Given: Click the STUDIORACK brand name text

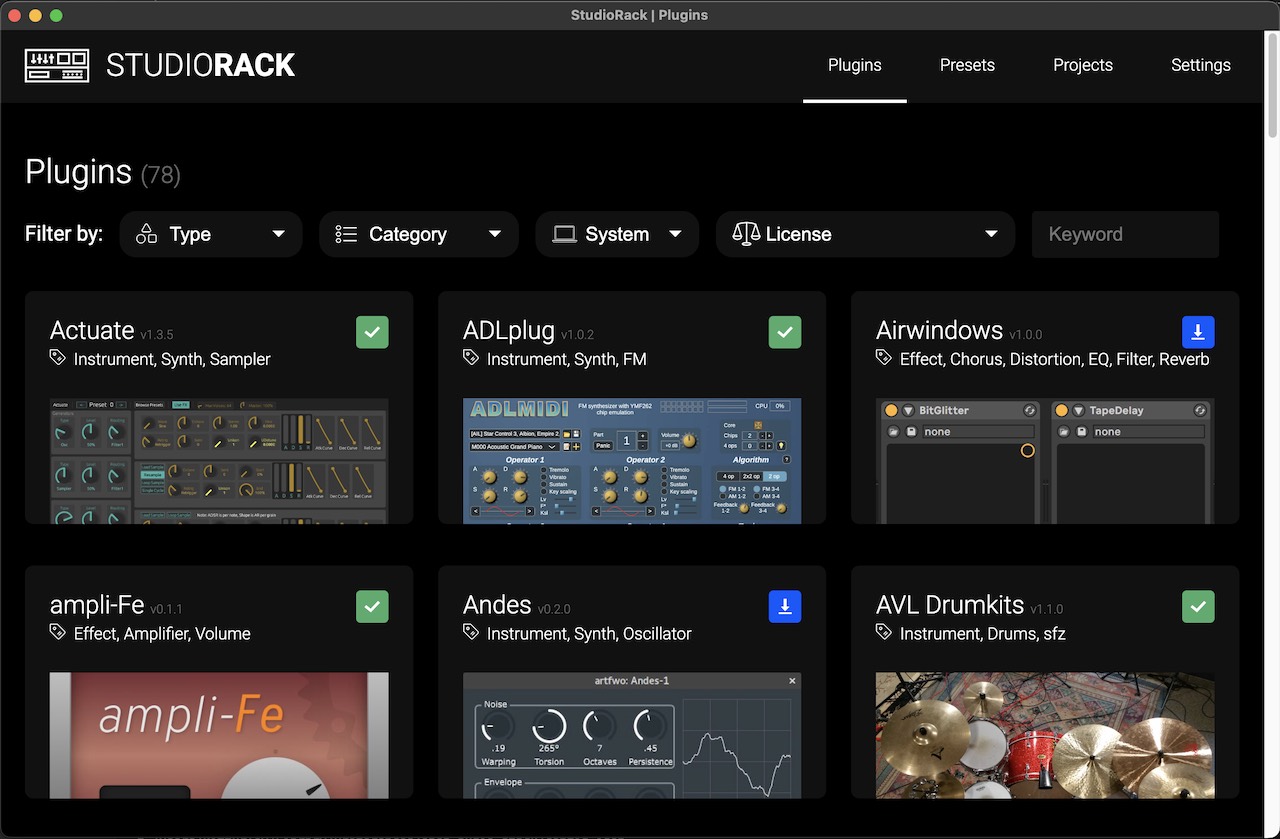Looking at the screenshot, I should [x=200, y=66].
